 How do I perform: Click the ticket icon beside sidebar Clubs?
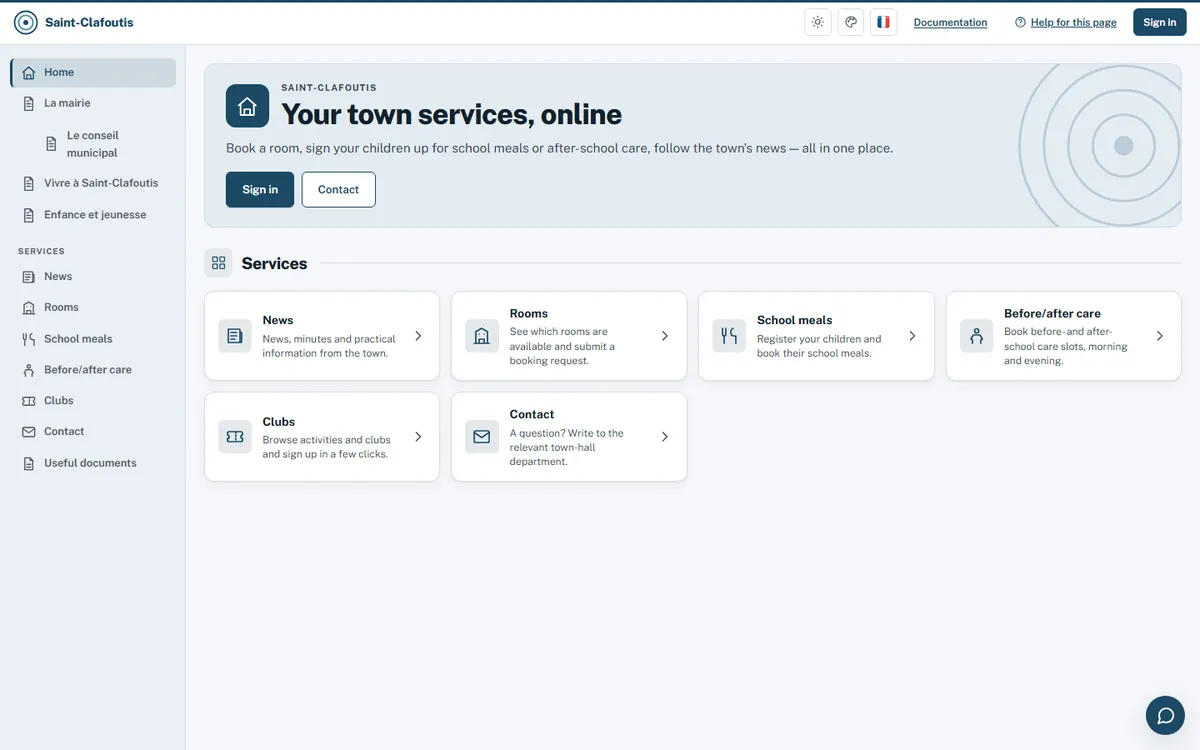[x=29, y=401]
